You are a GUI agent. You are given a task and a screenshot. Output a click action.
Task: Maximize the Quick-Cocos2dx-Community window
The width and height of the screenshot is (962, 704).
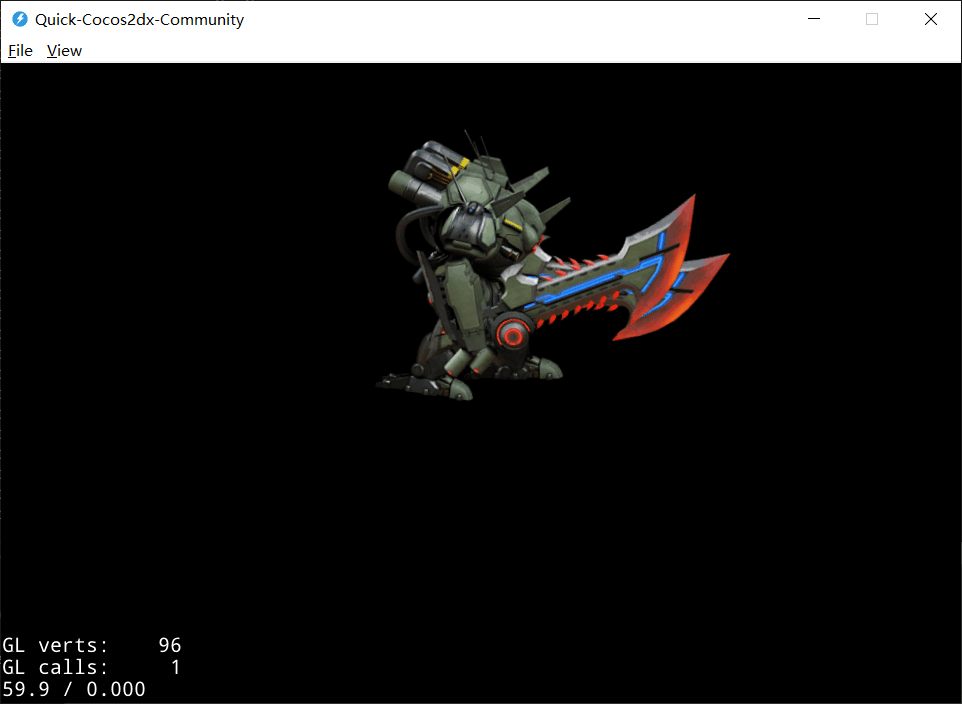click(x=872, y=19)
